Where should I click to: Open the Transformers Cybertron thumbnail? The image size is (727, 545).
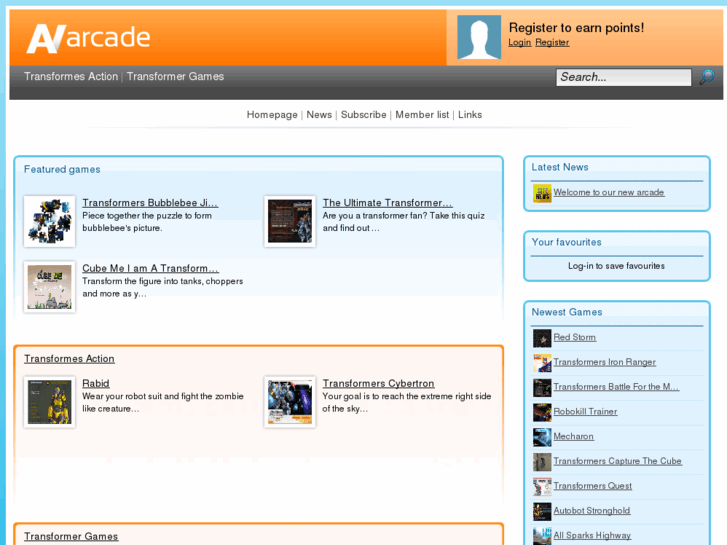(x=290, y=402)
